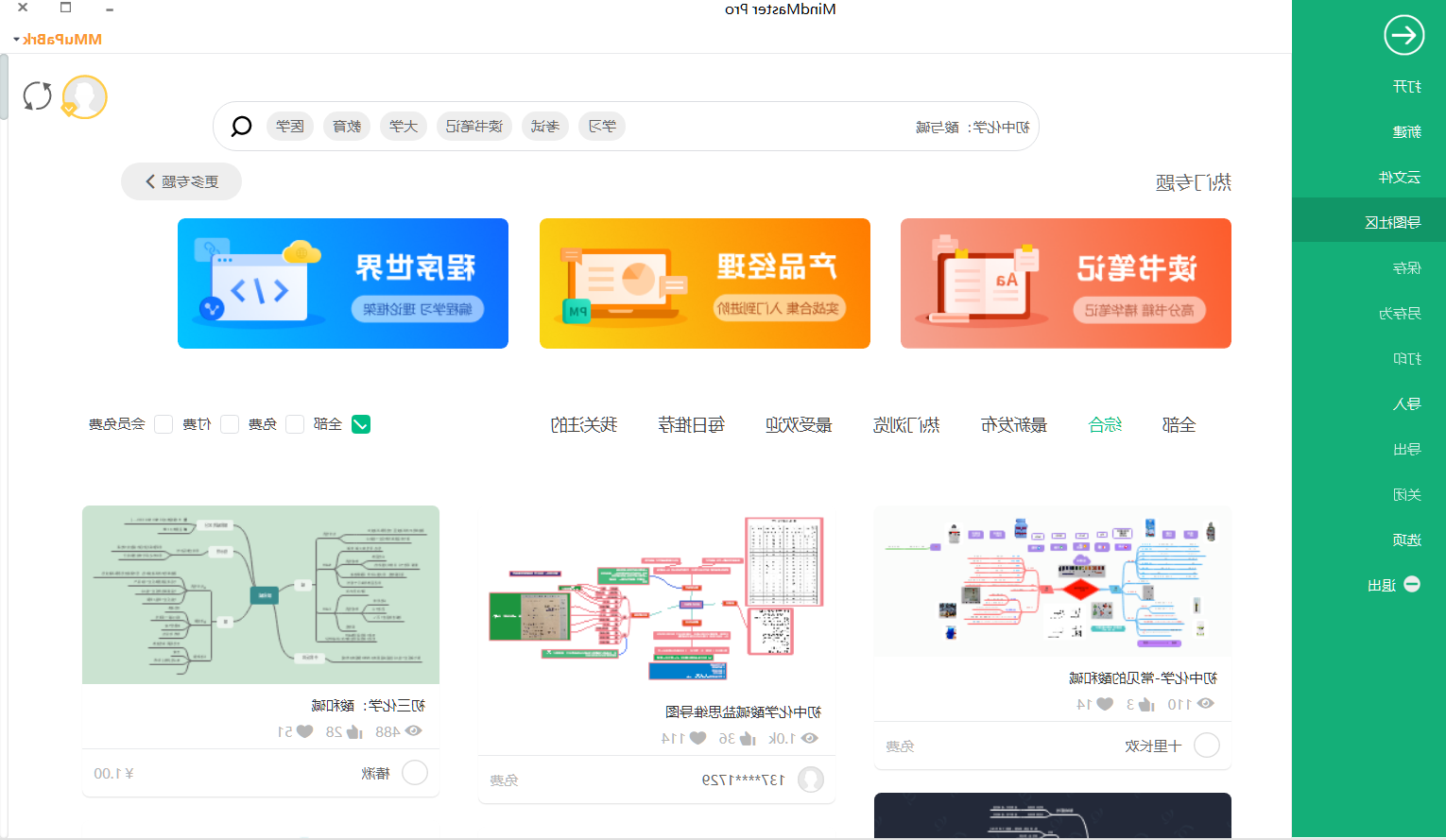
Task: Click the search field placeholder 初中化学:酸与碱
Action: point(973,127)
